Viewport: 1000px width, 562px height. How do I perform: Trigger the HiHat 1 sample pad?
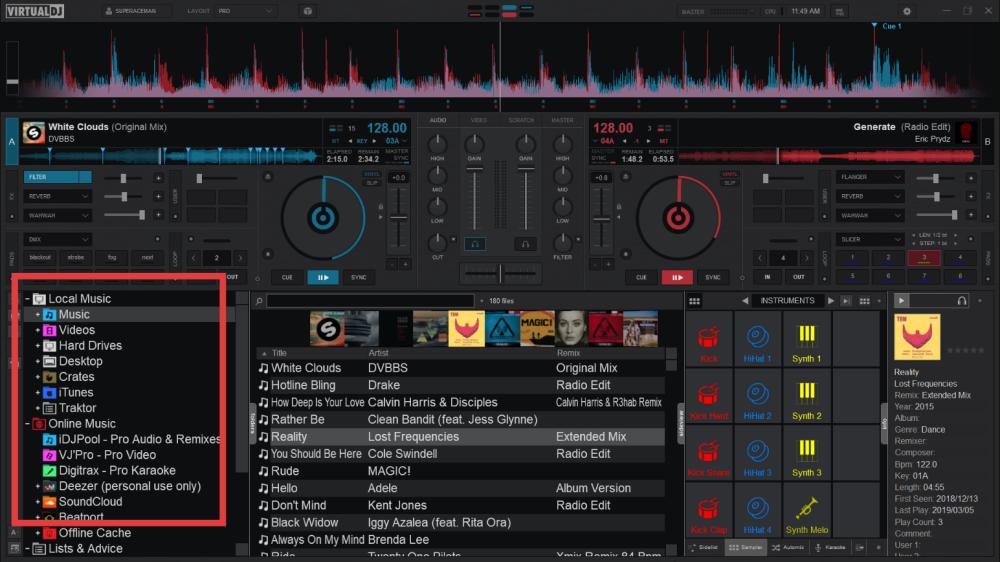pyautogui.click(x=757, y=340)
